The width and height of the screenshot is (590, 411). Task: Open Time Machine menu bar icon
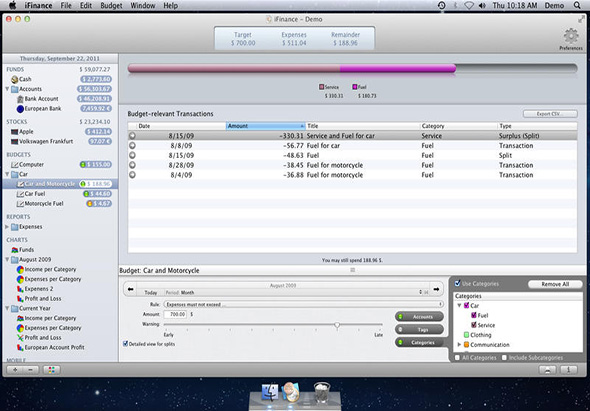coord(442,5)
